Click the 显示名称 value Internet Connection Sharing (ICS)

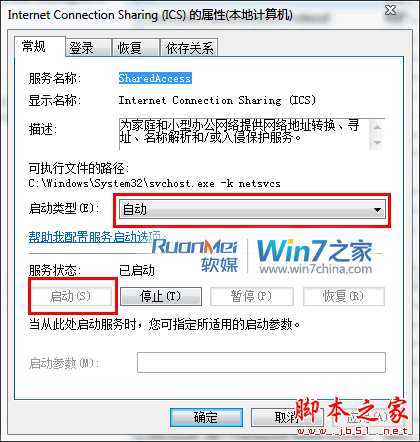click(217, 100)
